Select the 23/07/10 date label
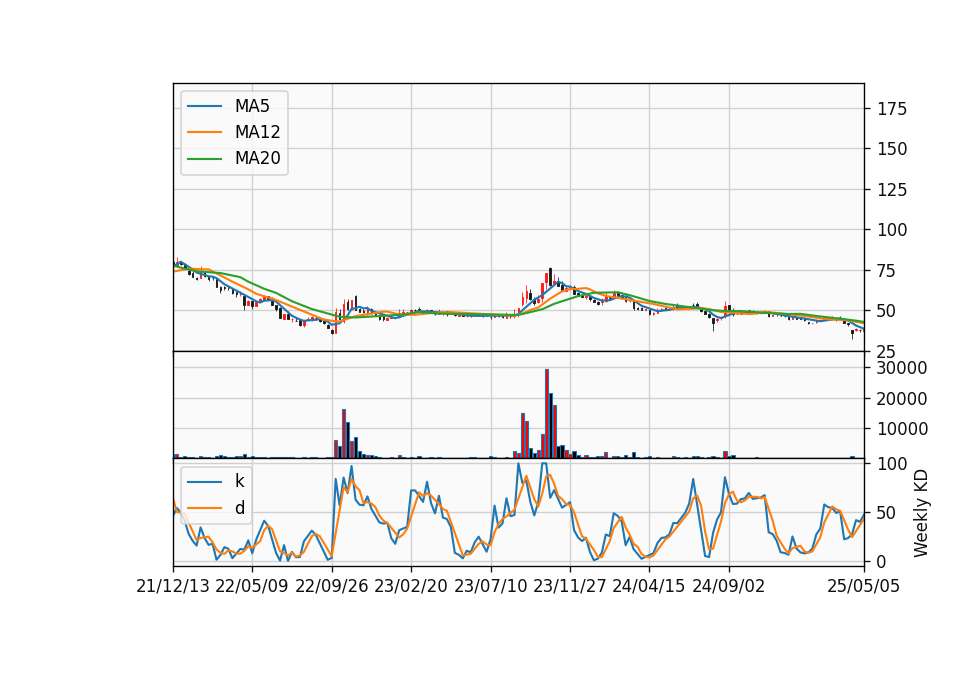960x690 pixels. (490, 586)
